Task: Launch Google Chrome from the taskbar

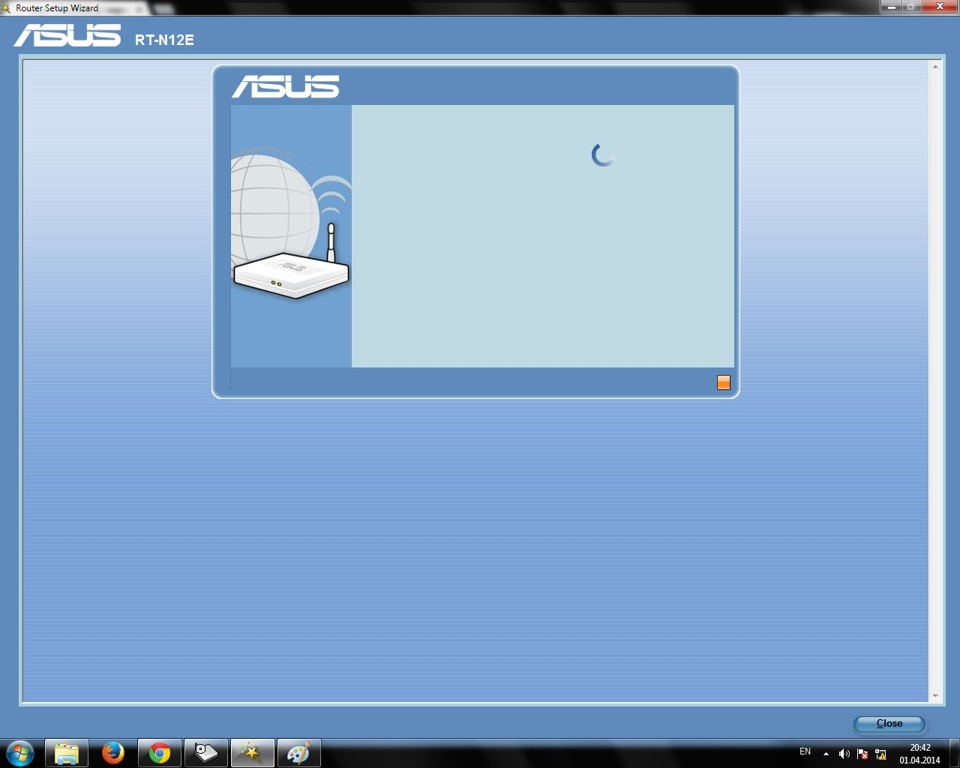Action: click(x=159, y=753)
